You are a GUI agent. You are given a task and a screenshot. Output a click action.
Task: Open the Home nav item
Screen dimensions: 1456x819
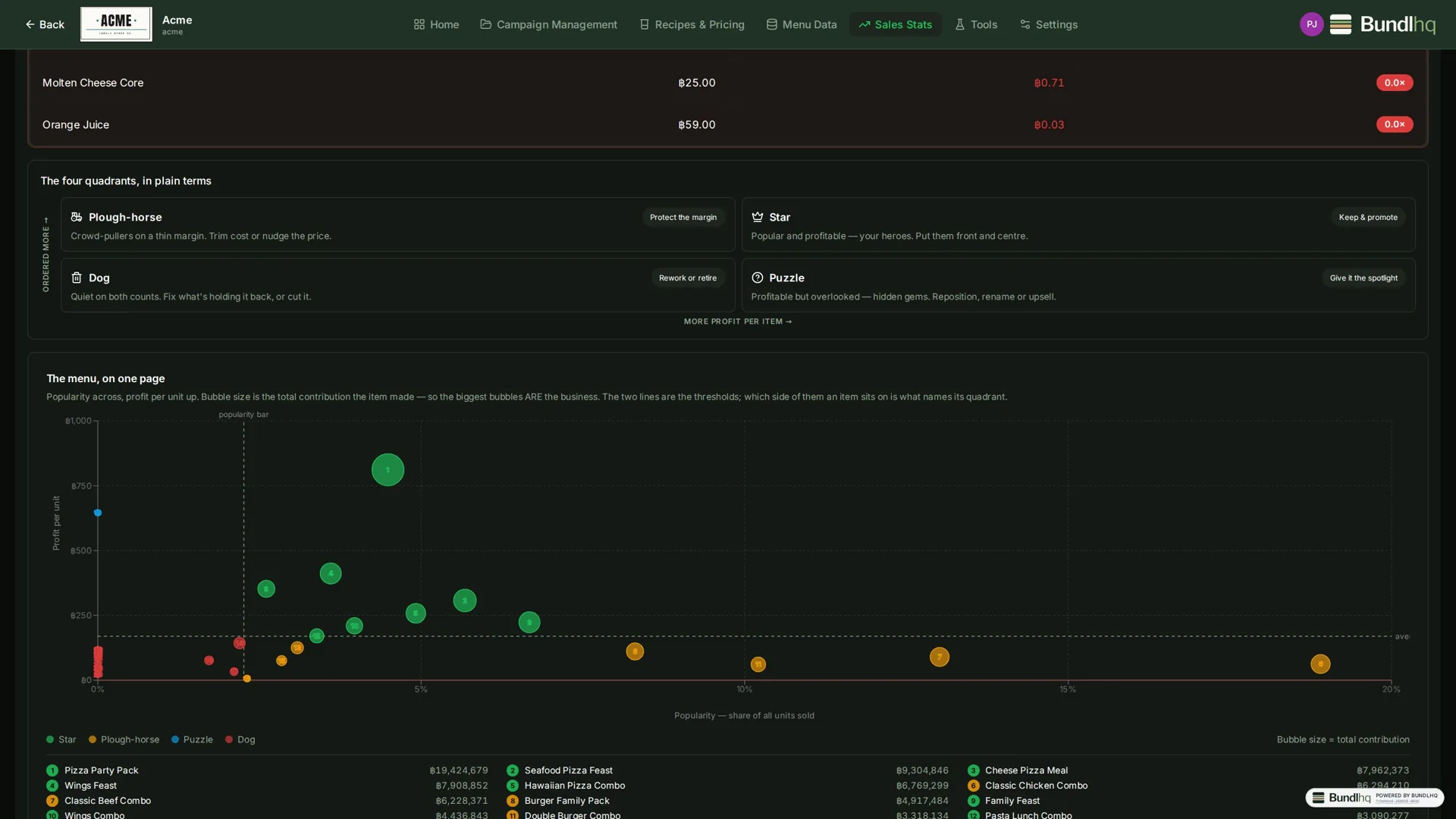coord(436,24)
